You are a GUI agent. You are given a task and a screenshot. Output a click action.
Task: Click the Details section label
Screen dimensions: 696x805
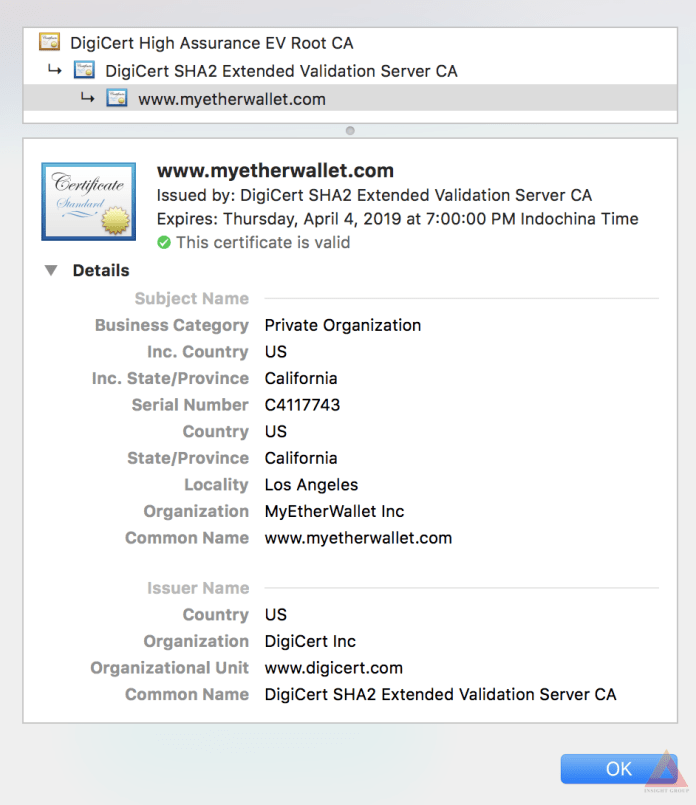[x=101, y=271]
